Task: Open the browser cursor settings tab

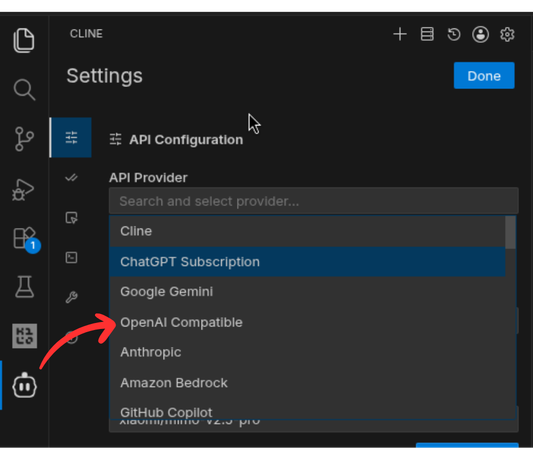Action: point(71,218)
